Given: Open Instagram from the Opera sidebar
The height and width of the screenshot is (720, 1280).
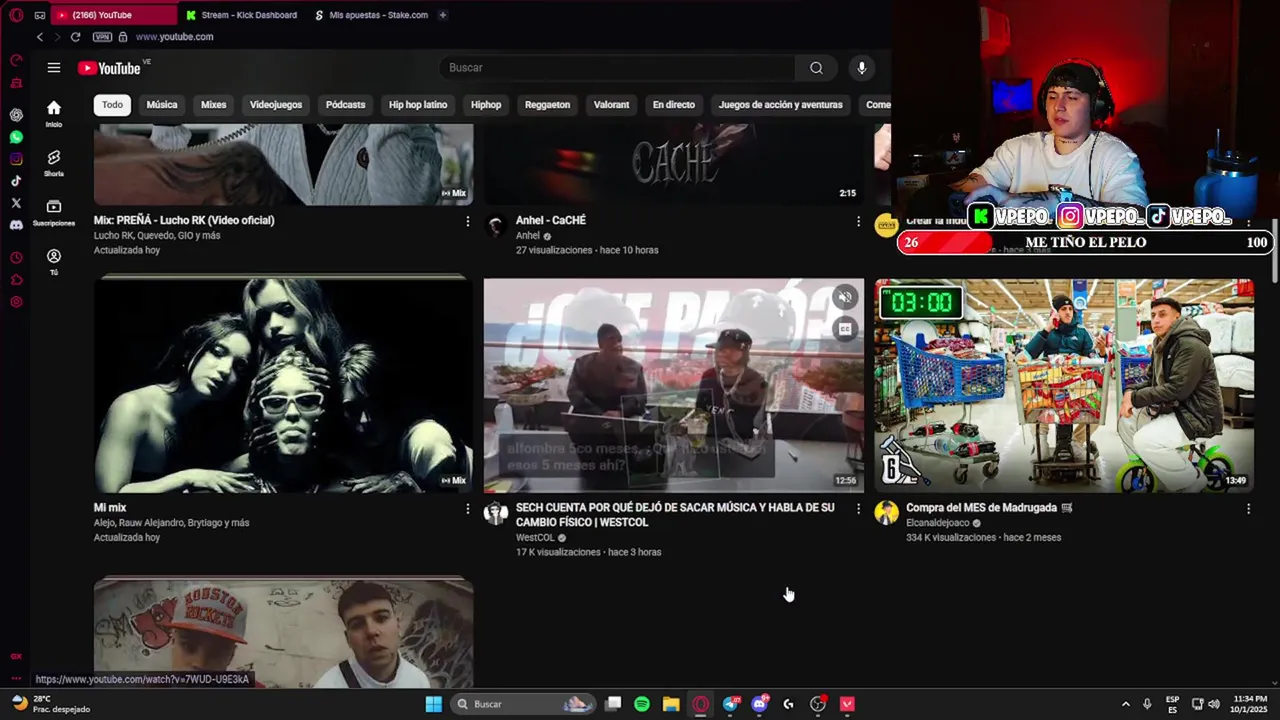Looking at the screenshot, I should click(16, 159).
